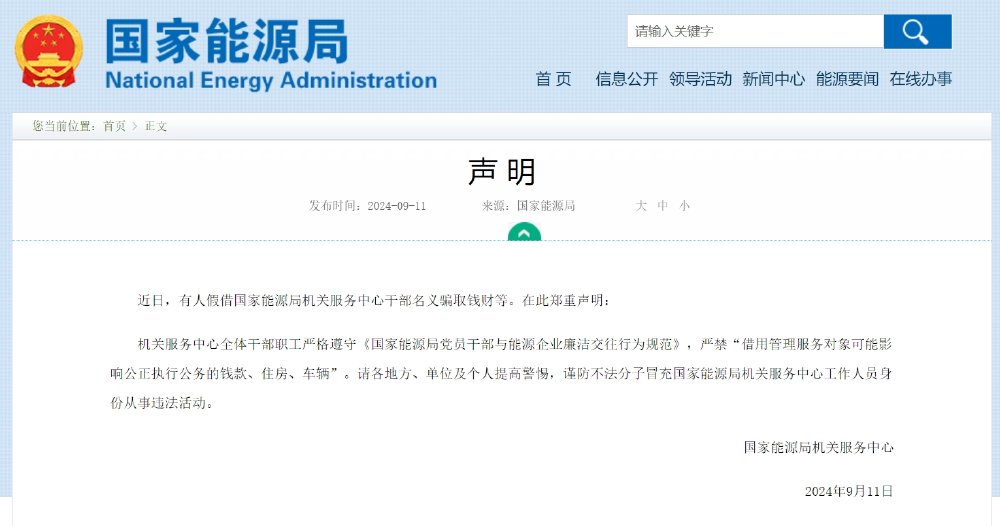
Task: Open the 新闻中心 menu item
Action: [774, 79]
